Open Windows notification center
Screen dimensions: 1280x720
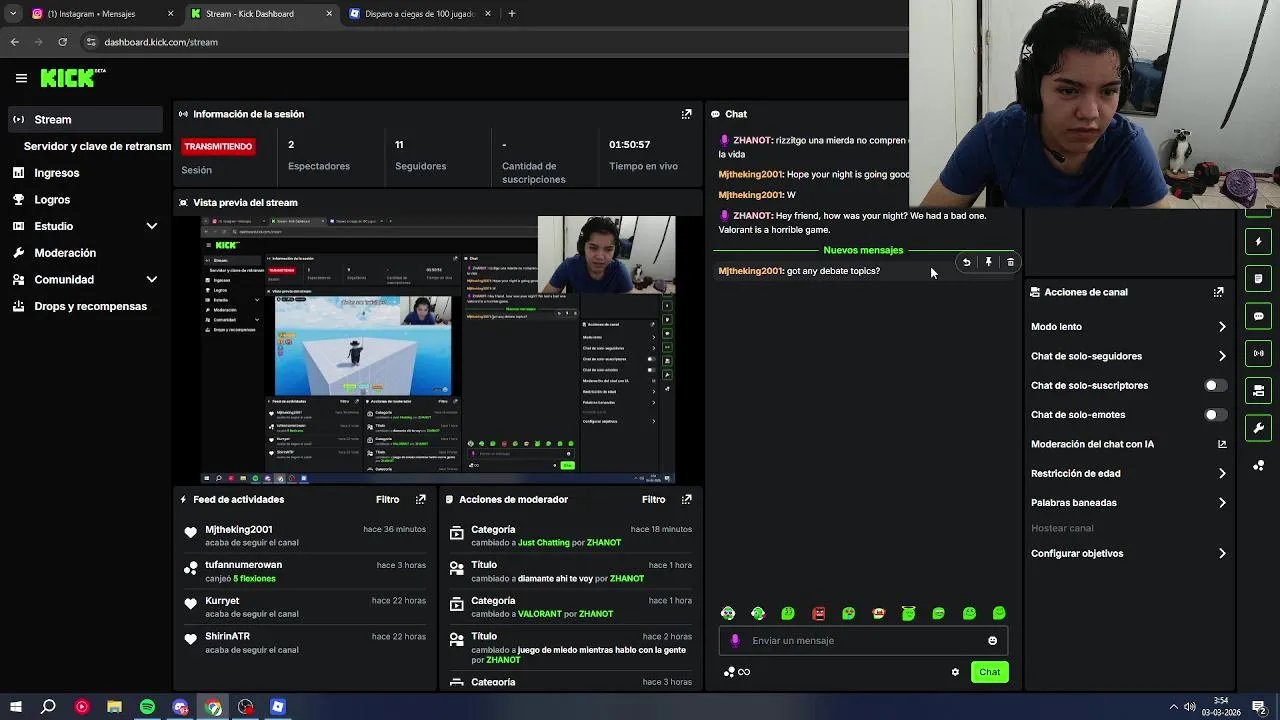pyautogui.click(x=1258, y=707)
